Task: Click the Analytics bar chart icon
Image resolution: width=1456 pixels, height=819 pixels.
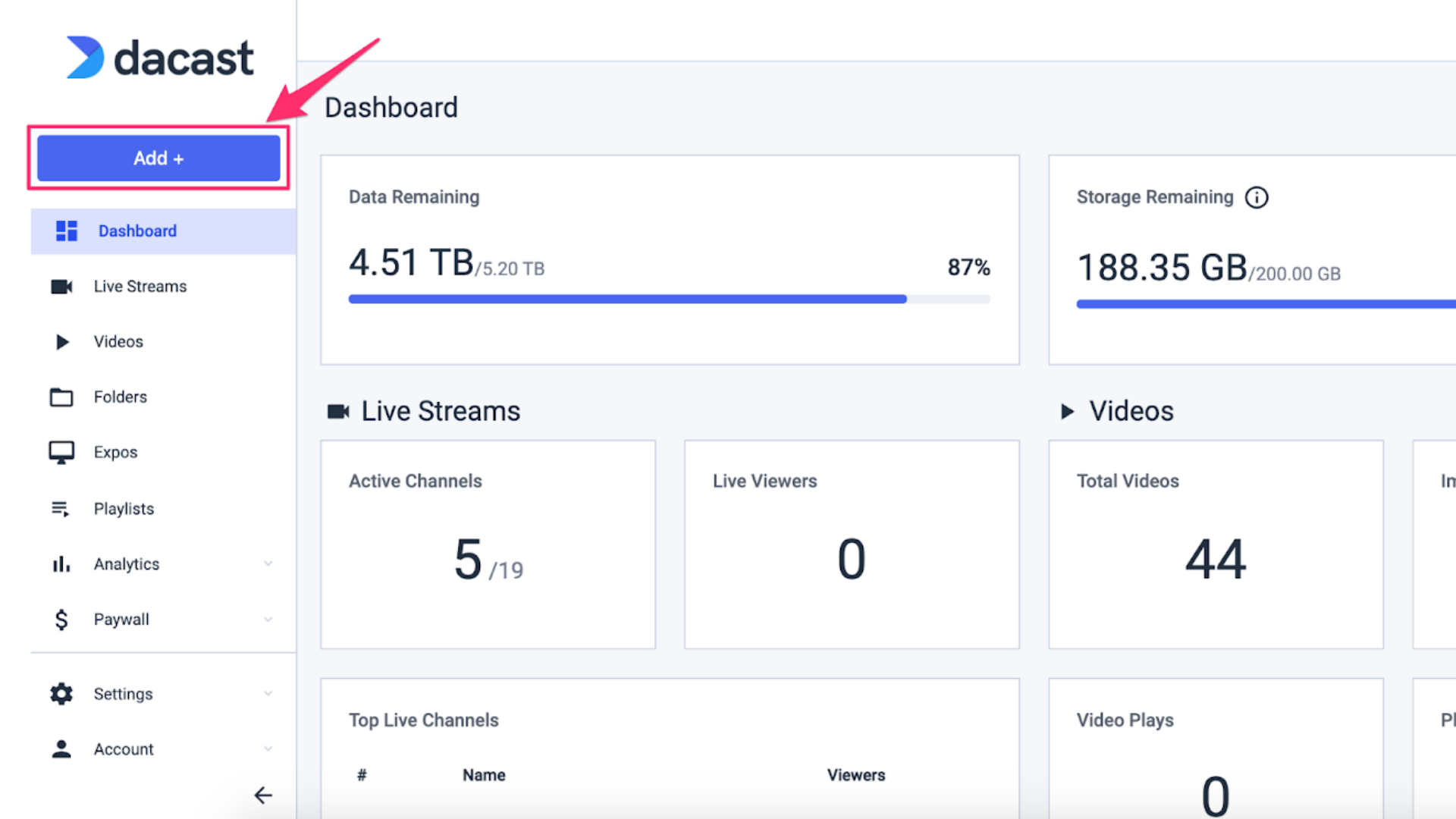Action: [x=61, y=563]
